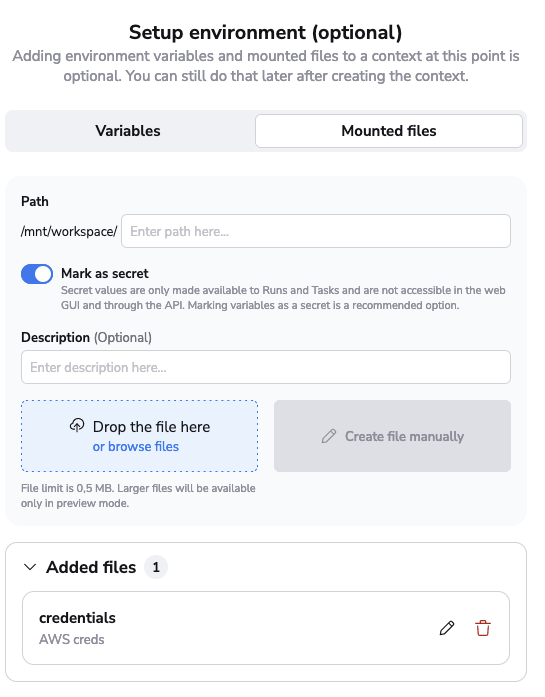This screenshot has height=697, width=545.
Task: Click the Added files heading
Action: click(x=91, y=567)
